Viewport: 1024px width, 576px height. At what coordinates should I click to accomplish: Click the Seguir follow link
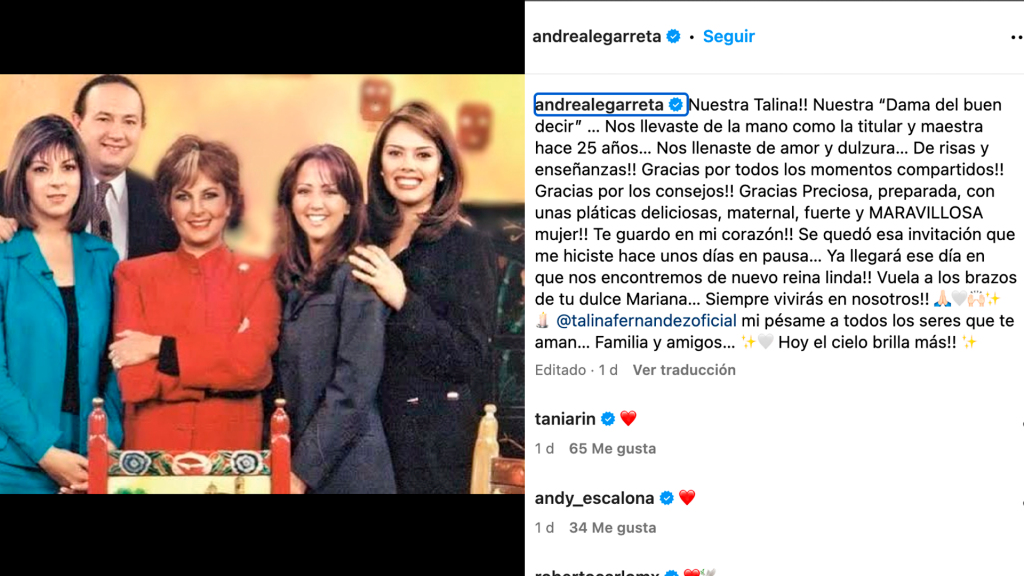[728, 37]
